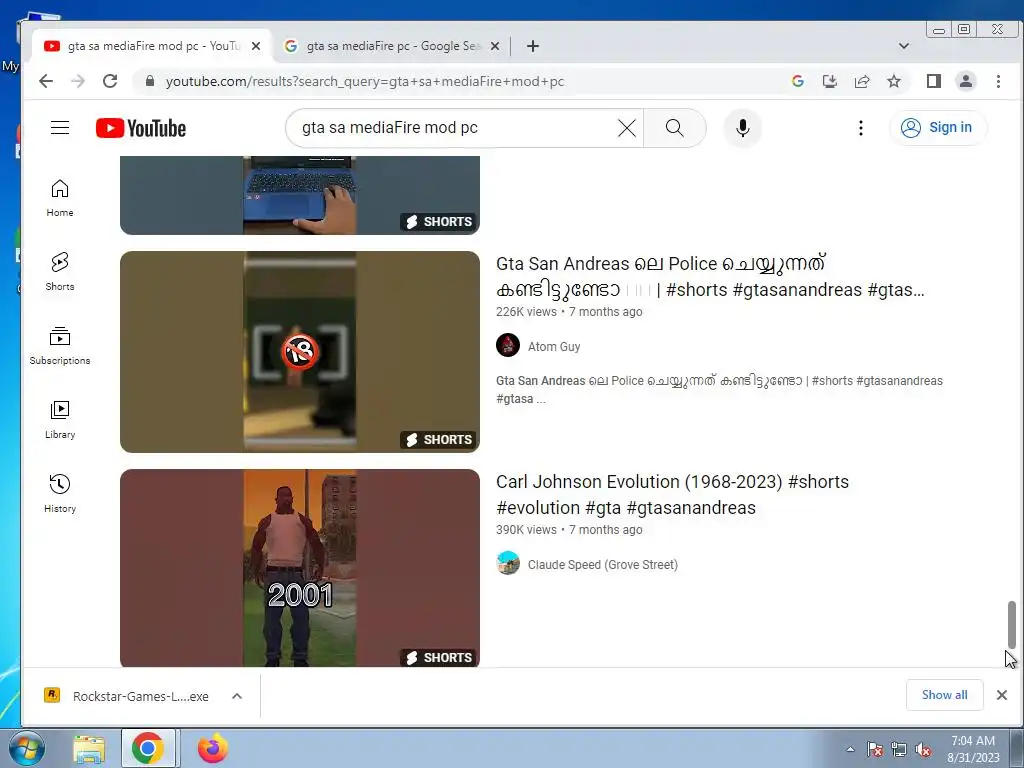Click the address bar URL
The image size is (1024, 768).
[364, 81]
